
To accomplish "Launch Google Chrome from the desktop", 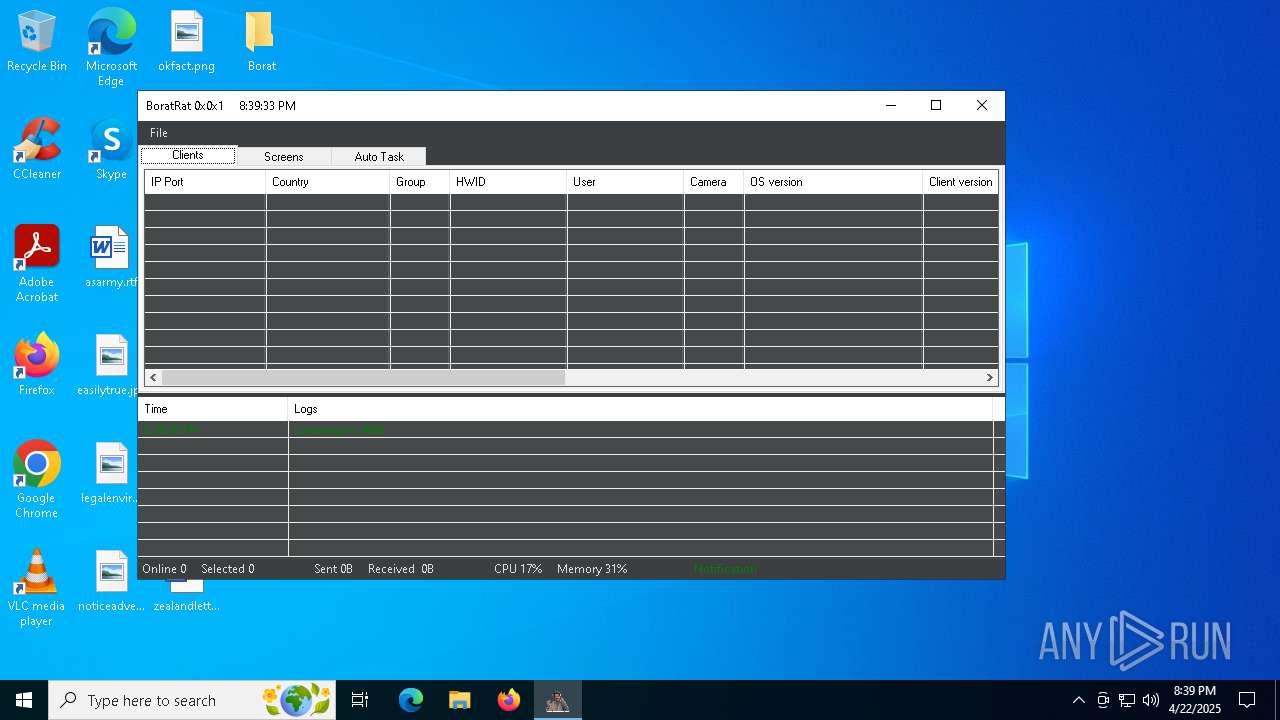I will 37,480.
